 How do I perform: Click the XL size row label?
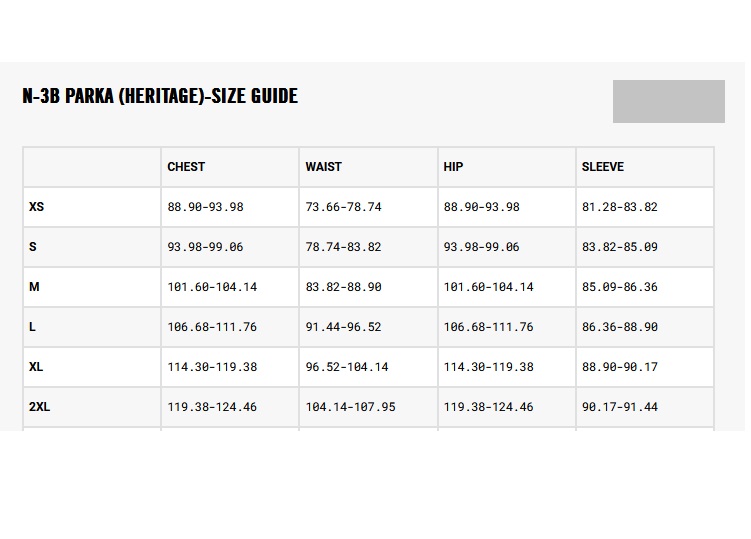[x=37, y=367]
